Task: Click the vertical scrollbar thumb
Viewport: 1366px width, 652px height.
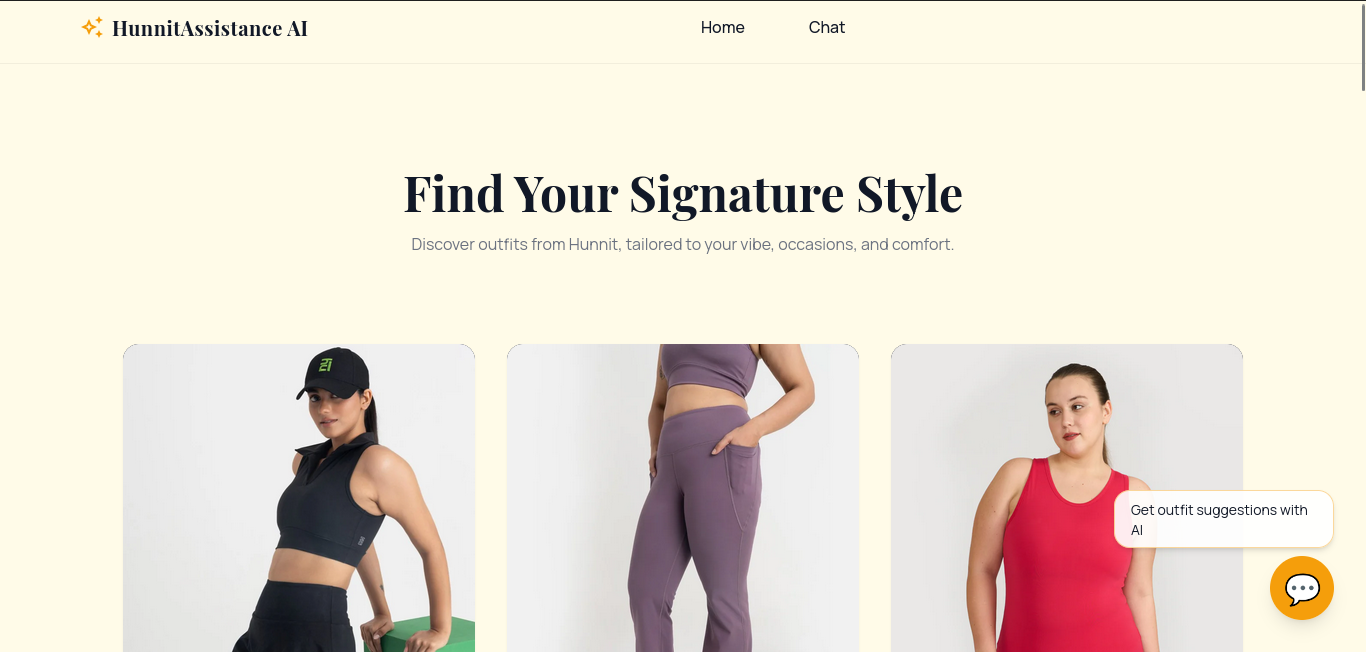Action: (x=1361, y=46)
